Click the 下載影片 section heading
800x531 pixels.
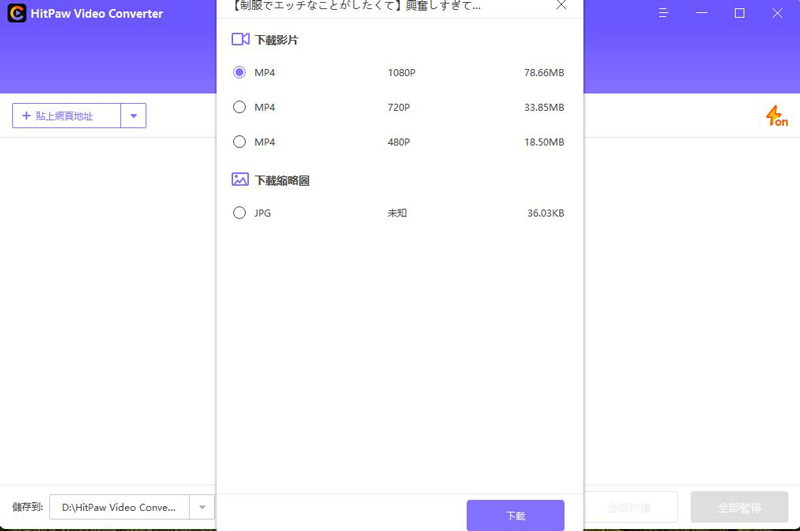coord(277,40)
